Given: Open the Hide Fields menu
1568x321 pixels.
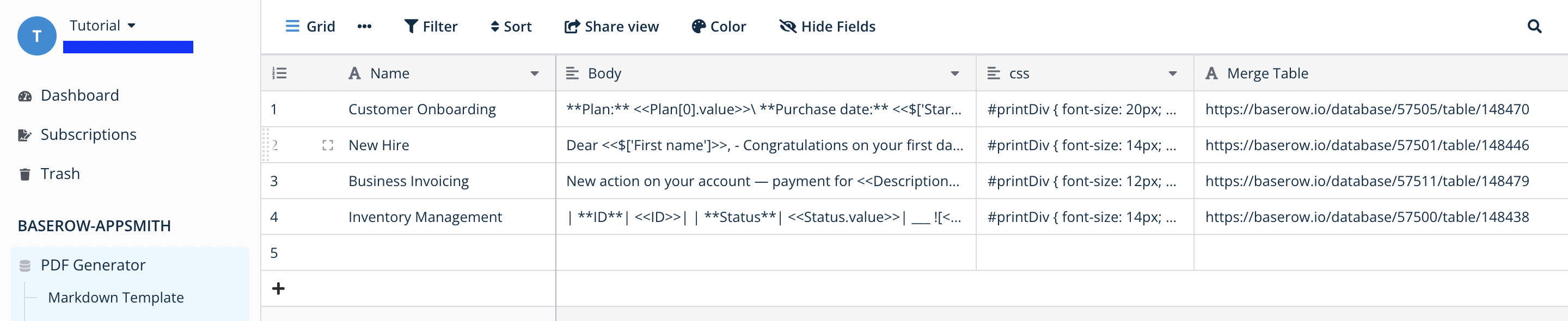Looking at the screenshot, I should click(x=828, y=26).
